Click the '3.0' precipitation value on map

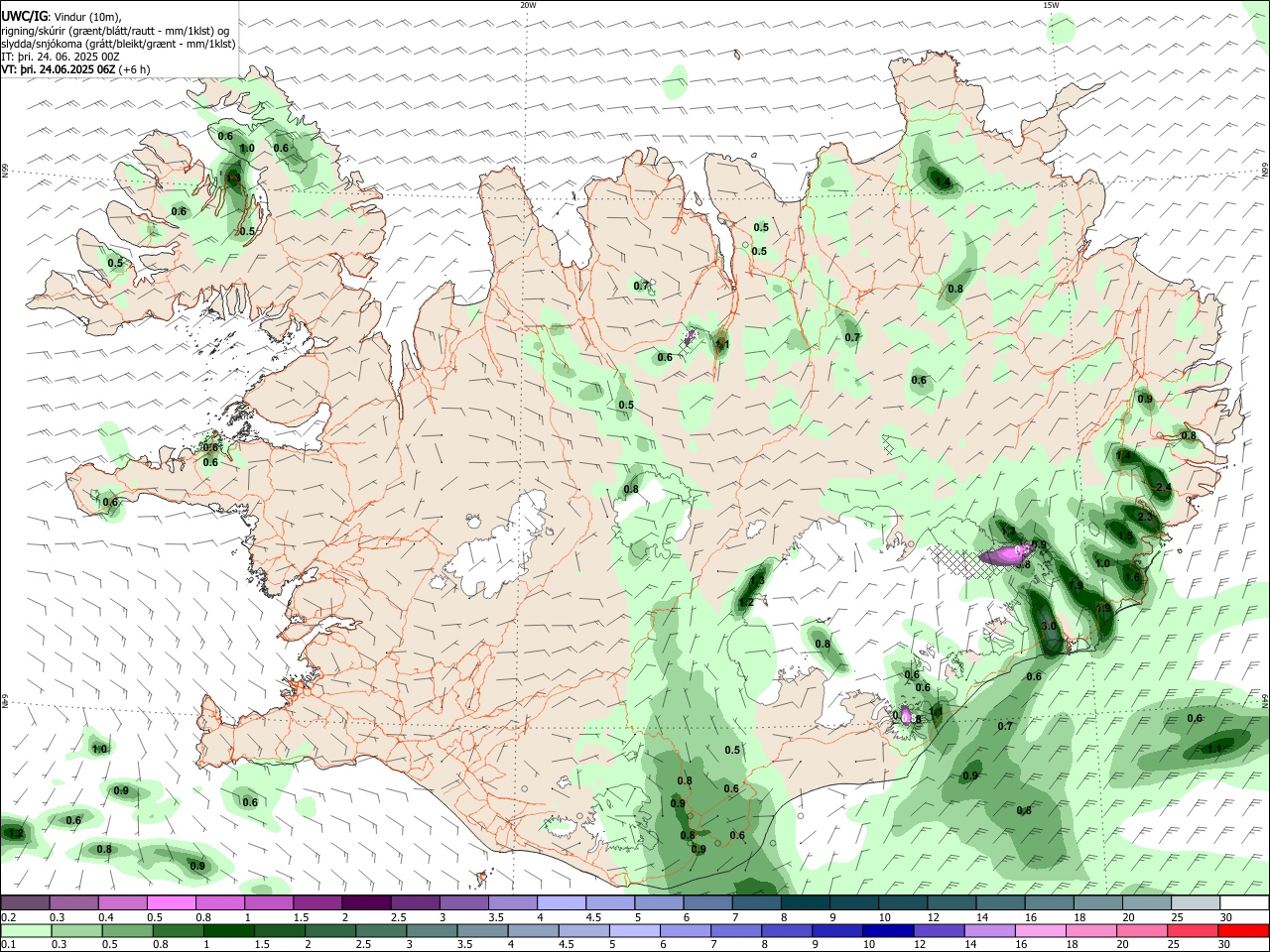tap(1049, 627)
